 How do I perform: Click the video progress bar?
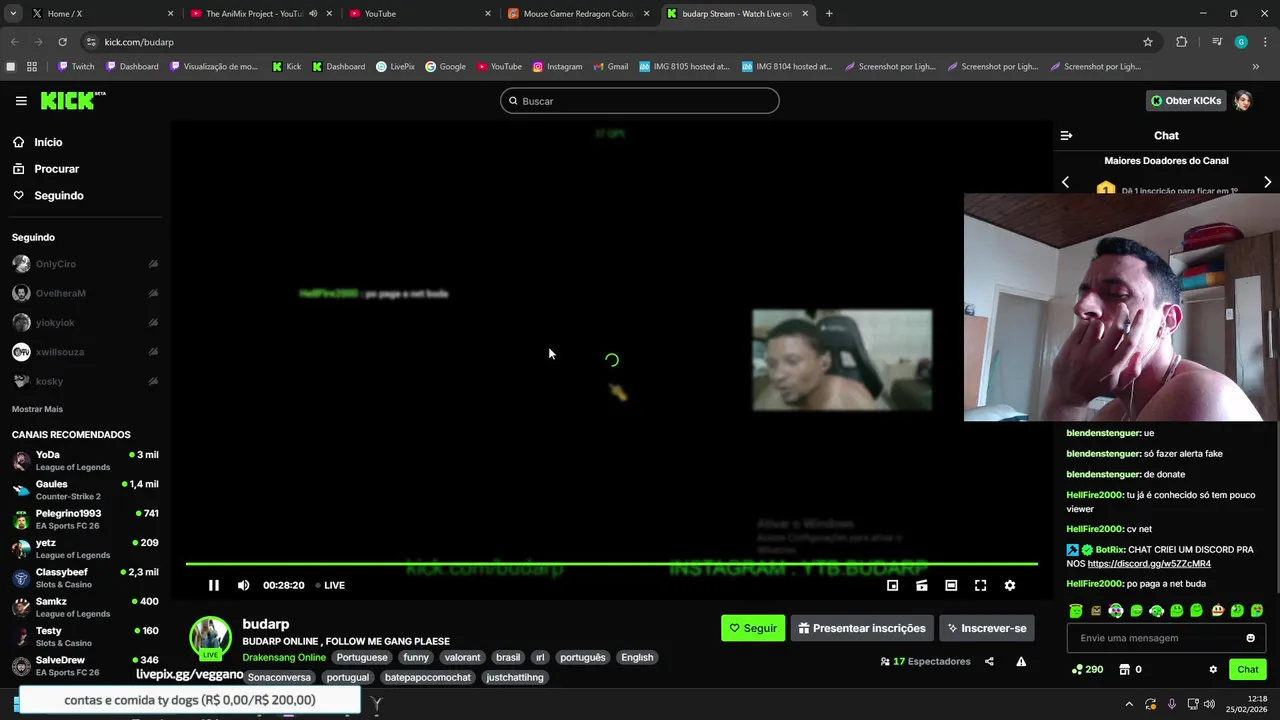pos(611,564)
